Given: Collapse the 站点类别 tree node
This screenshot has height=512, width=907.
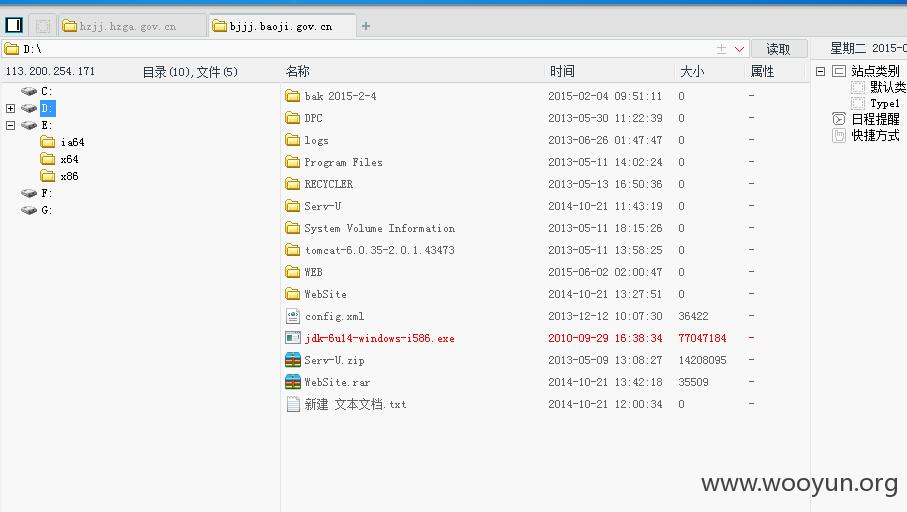Looking at the screenshot, I should [820, 71].
